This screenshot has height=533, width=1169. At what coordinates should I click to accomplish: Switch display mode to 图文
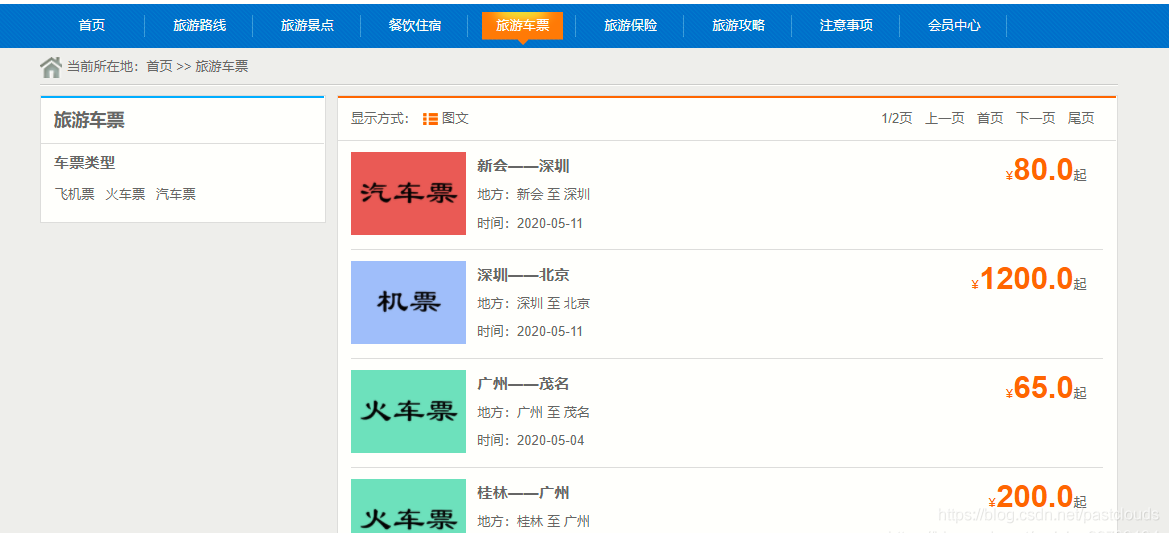tap(455, 119)
